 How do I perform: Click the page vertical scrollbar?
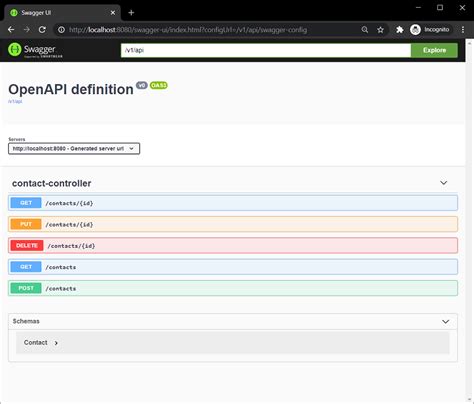pos(469,220)
